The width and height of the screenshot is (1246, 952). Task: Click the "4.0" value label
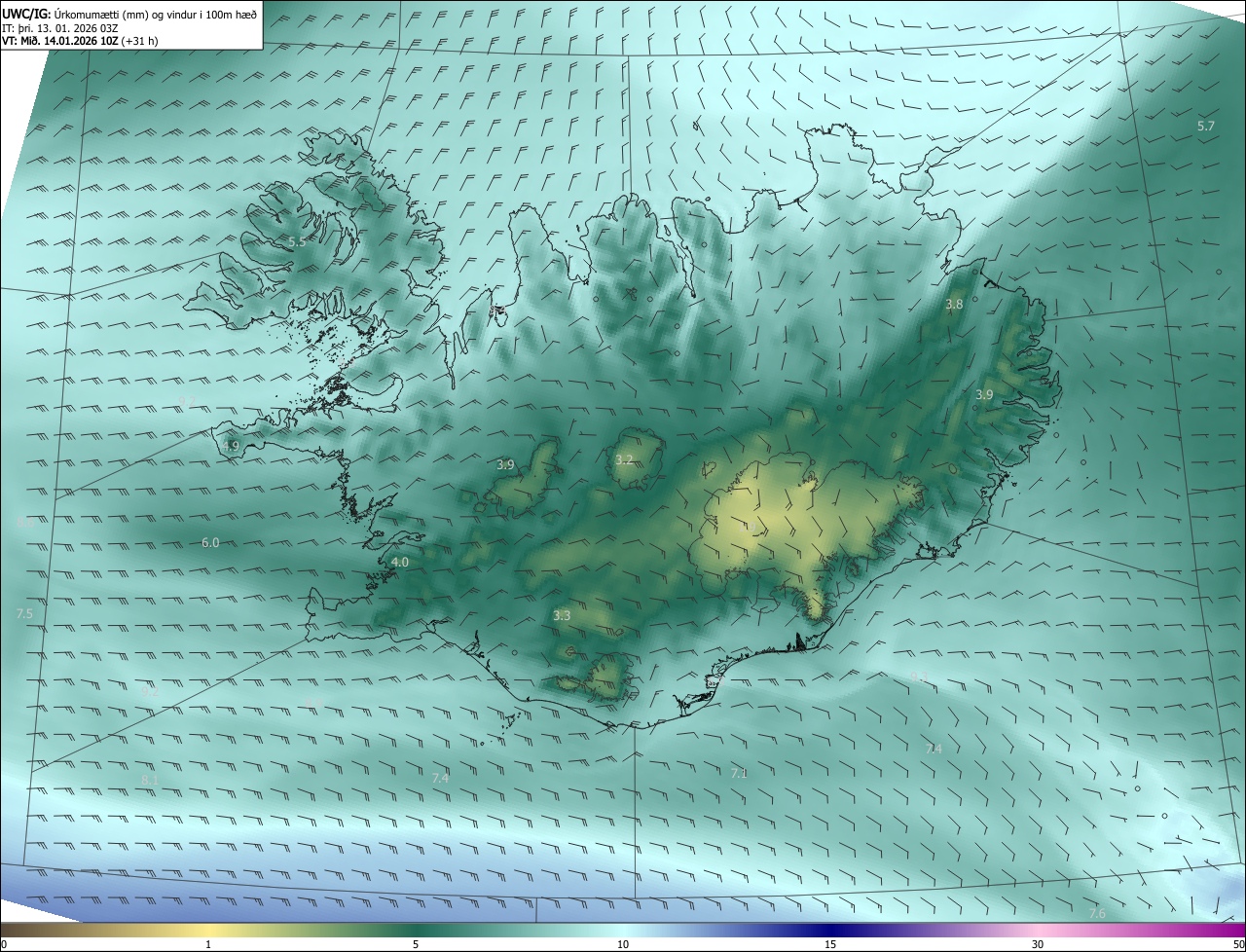(400, 562)
